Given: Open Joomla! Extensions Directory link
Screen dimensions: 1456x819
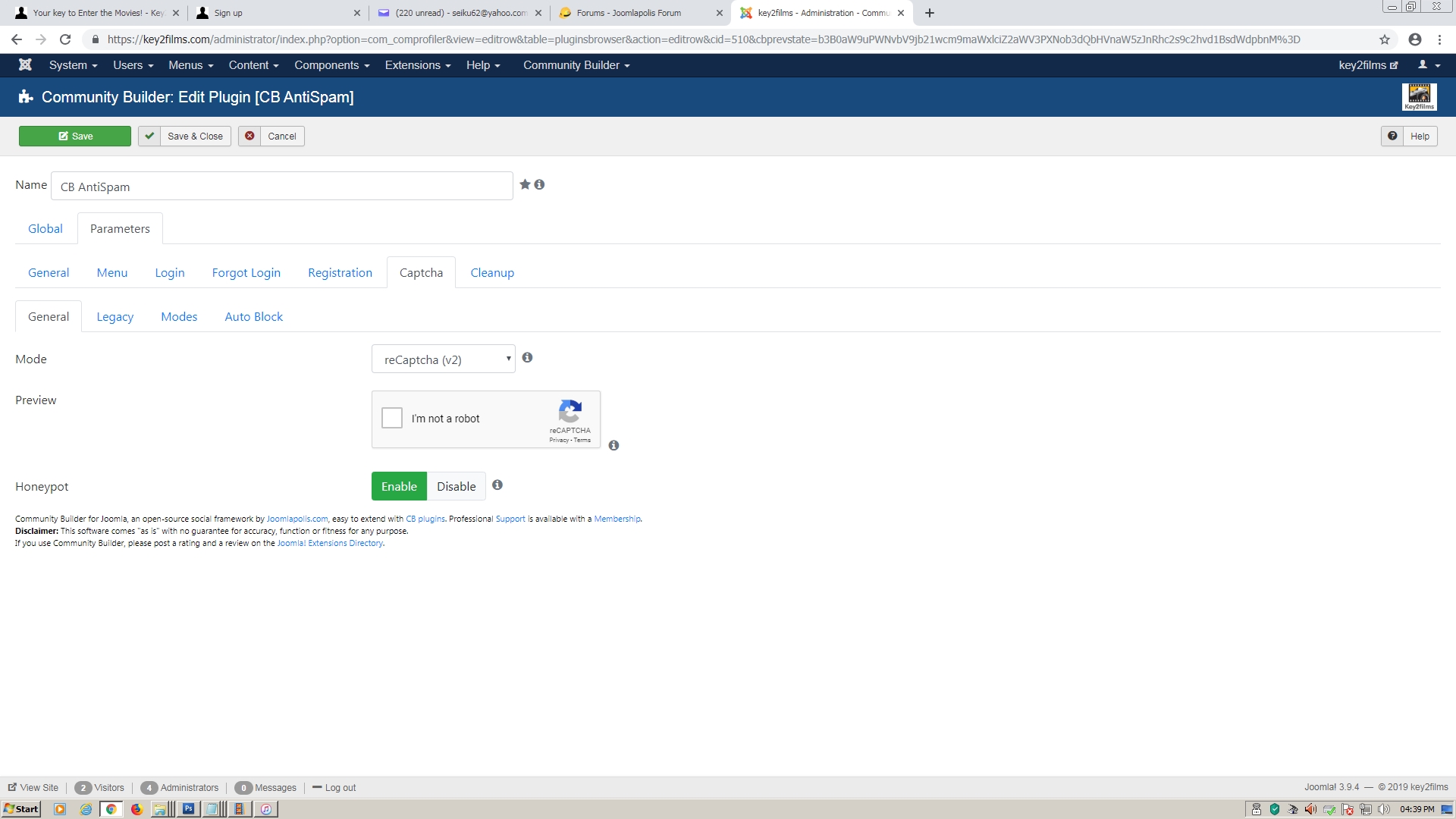Looking at the screenshot, I should pyautogui.click(x=330, y=543).
